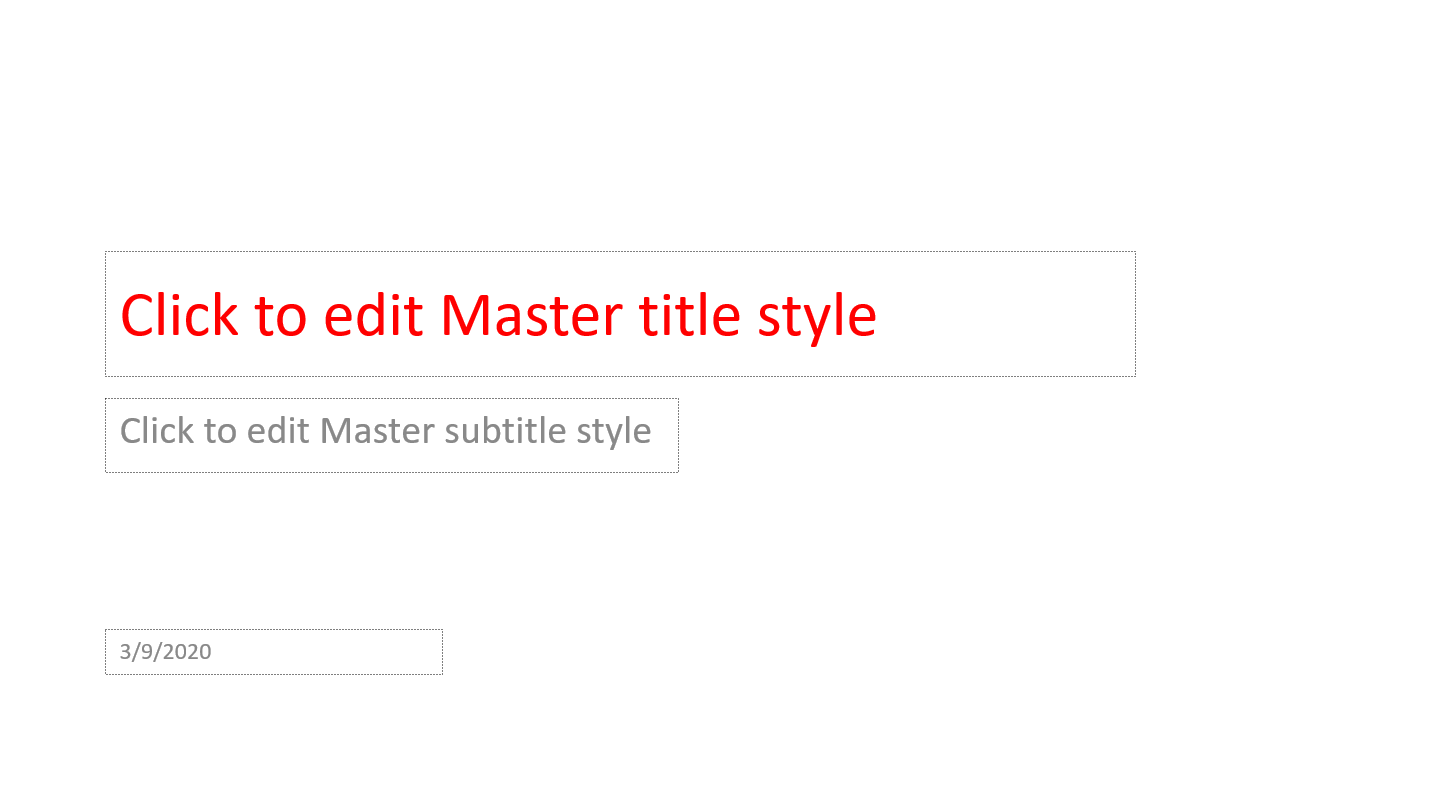The image size is (1429, 805).
Task: Place cursor on word "edit" in gray subtitle
Action: pyautogui.click(x=279, y=431)
